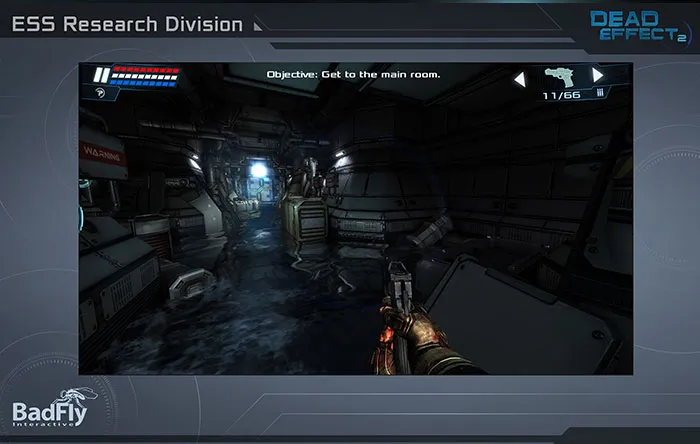Click the Dead Effect 2 logo
Viewport: 700px width, 444px height.
(x=640, y=25)
